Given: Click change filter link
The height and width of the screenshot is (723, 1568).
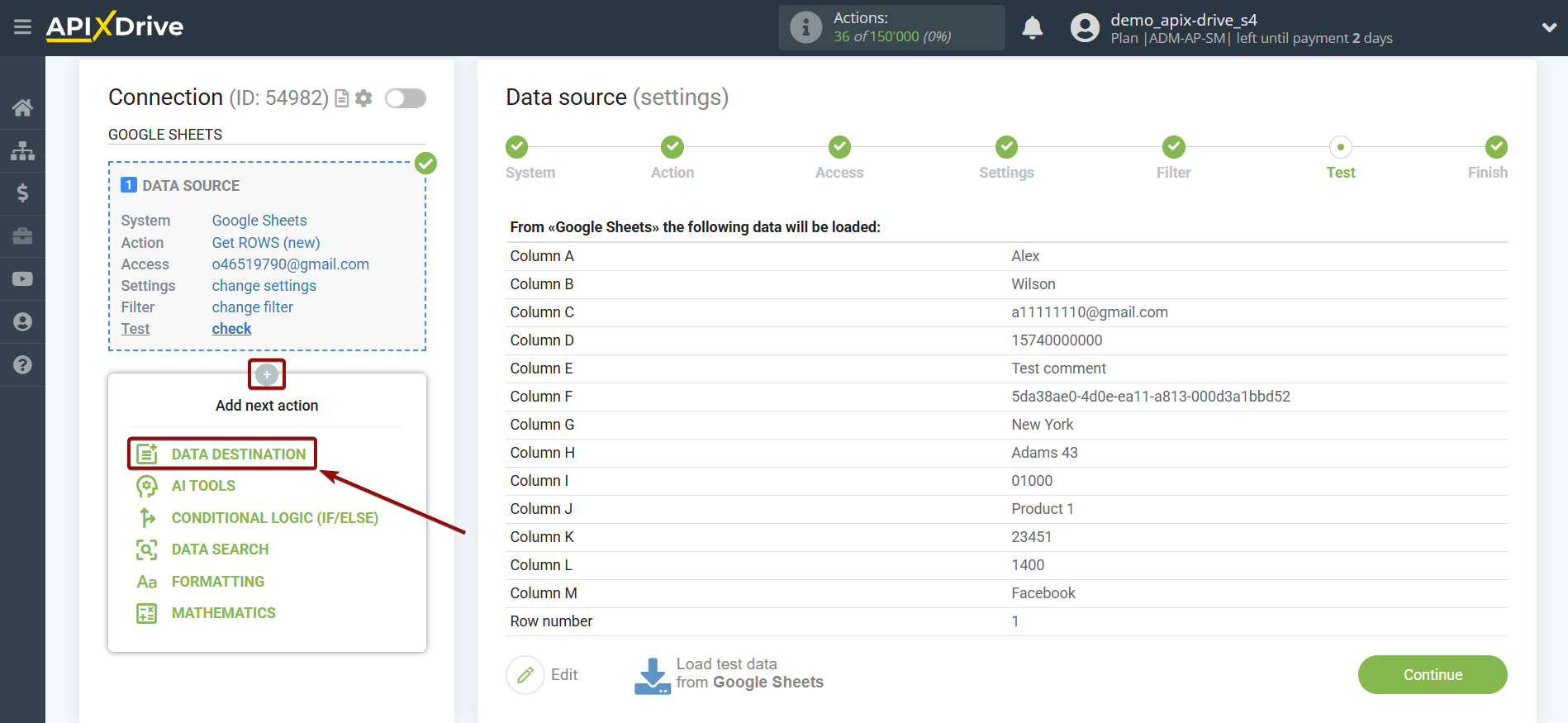Looking at the screenshot, I should click(253, 307).
